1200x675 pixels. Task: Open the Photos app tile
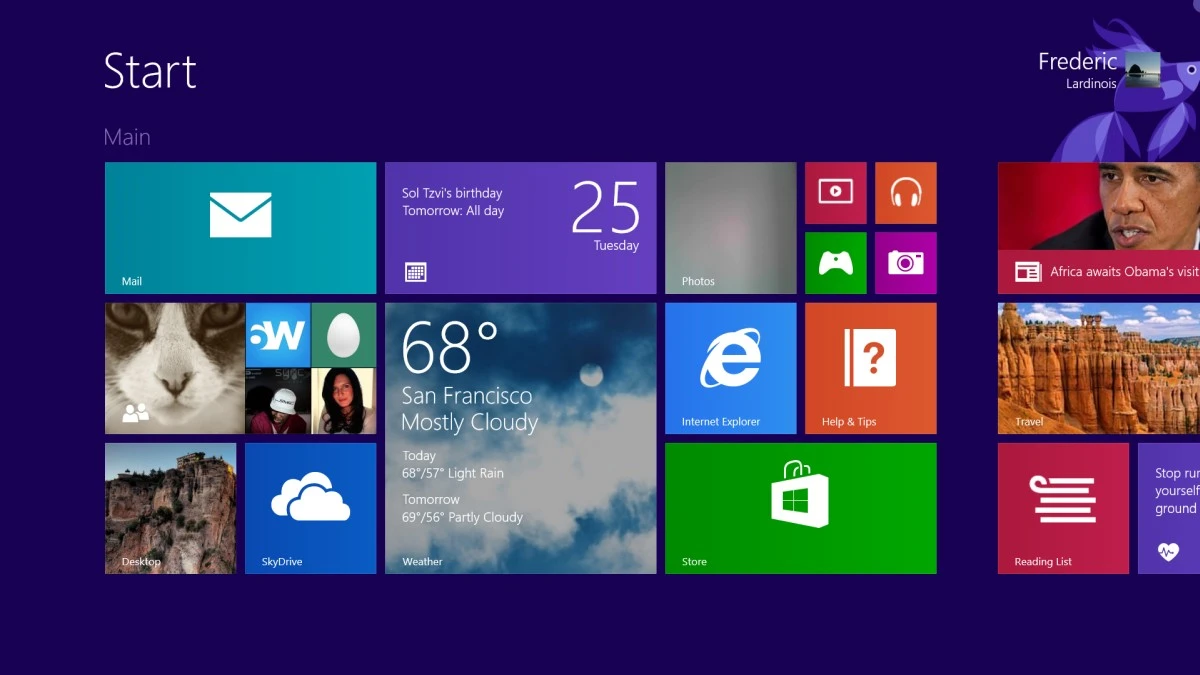tap(730, 228)
